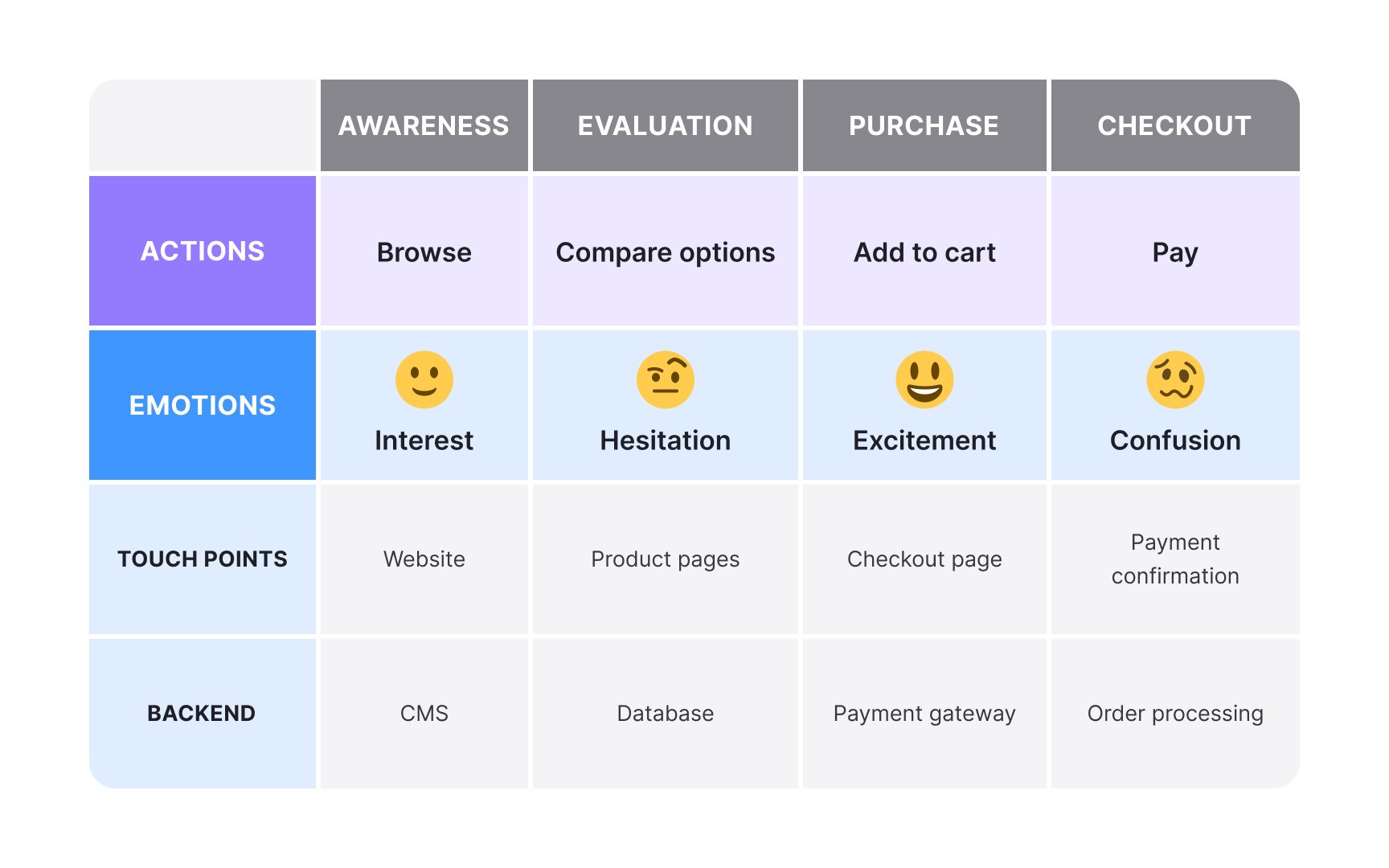The height and width of the screenshot is (868, 1389).
Task: Select the Checkout column header
Action: (1174, 125)
